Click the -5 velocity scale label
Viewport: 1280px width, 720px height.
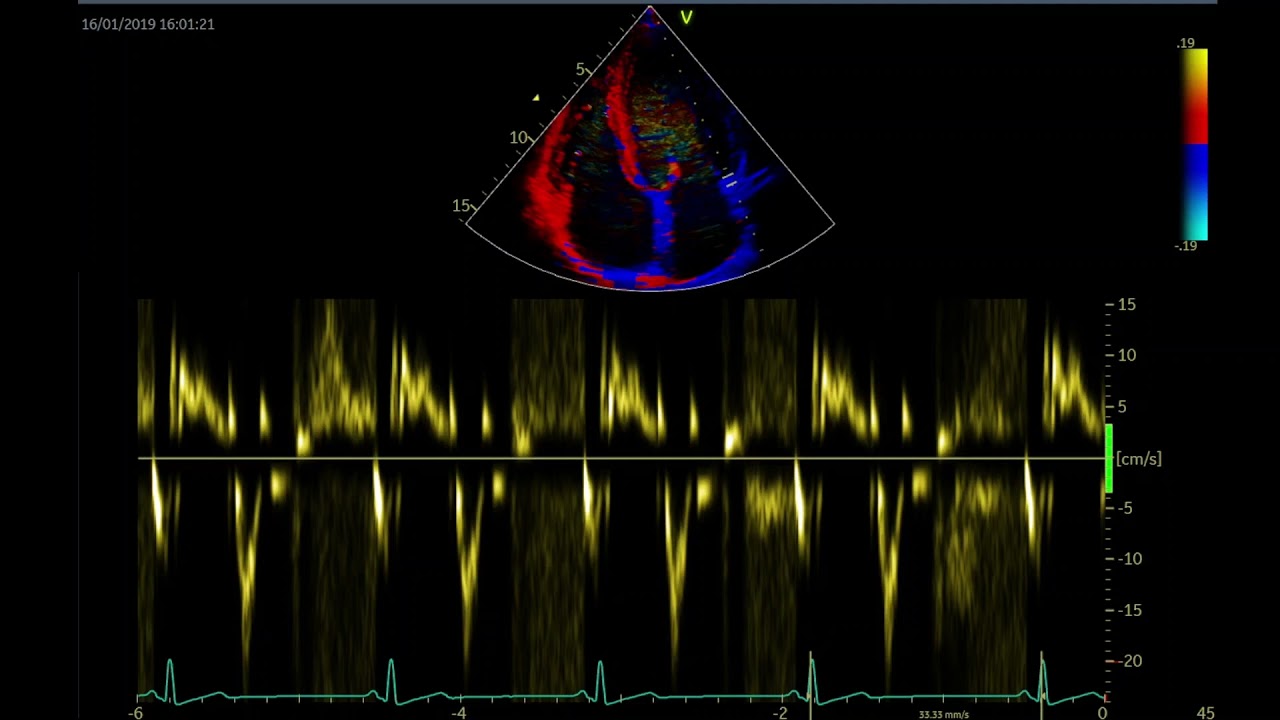pyautogui.click(x=1124, y=508)
